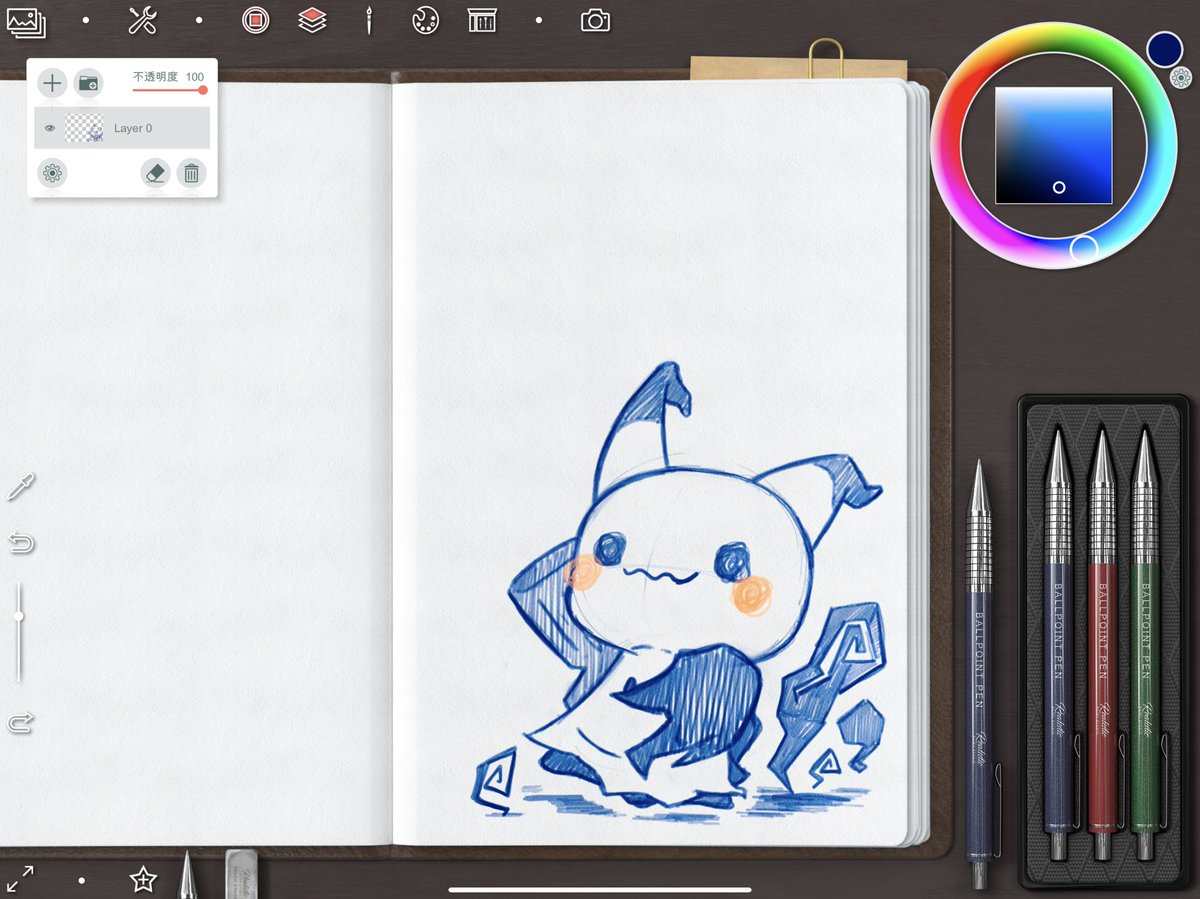Hide Layer 0 with eye icon
Image resolution: width=1200 pixels, height=899 pixels.
point(49,128)
